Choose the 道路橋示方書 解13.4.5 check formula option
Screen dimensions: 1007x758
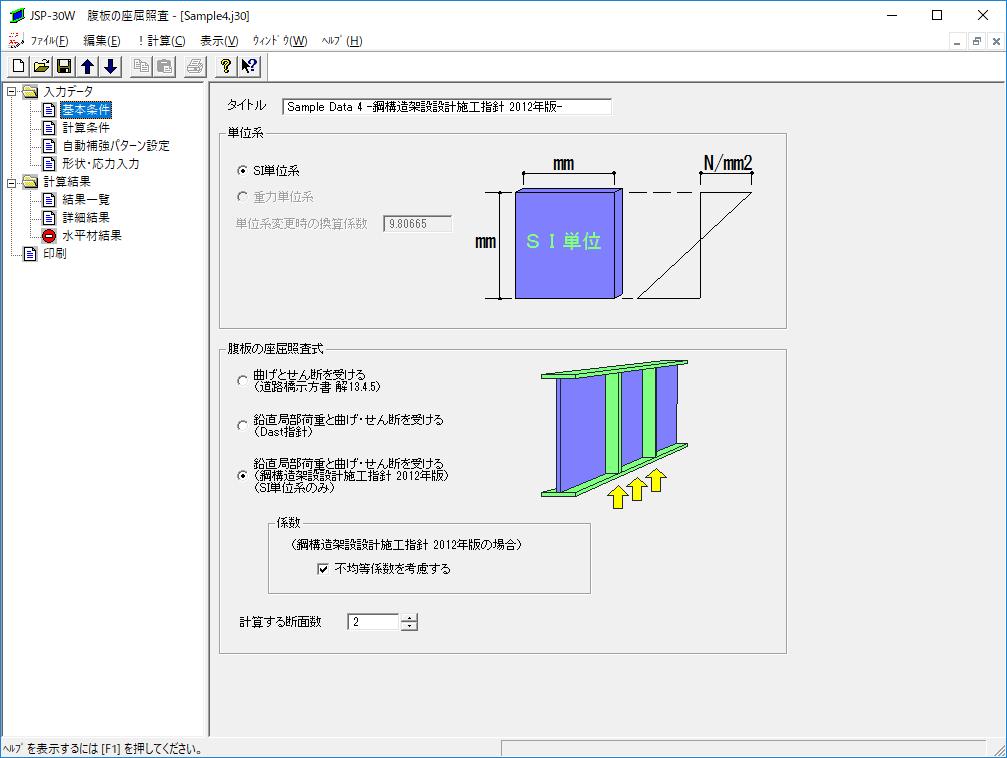242,381
